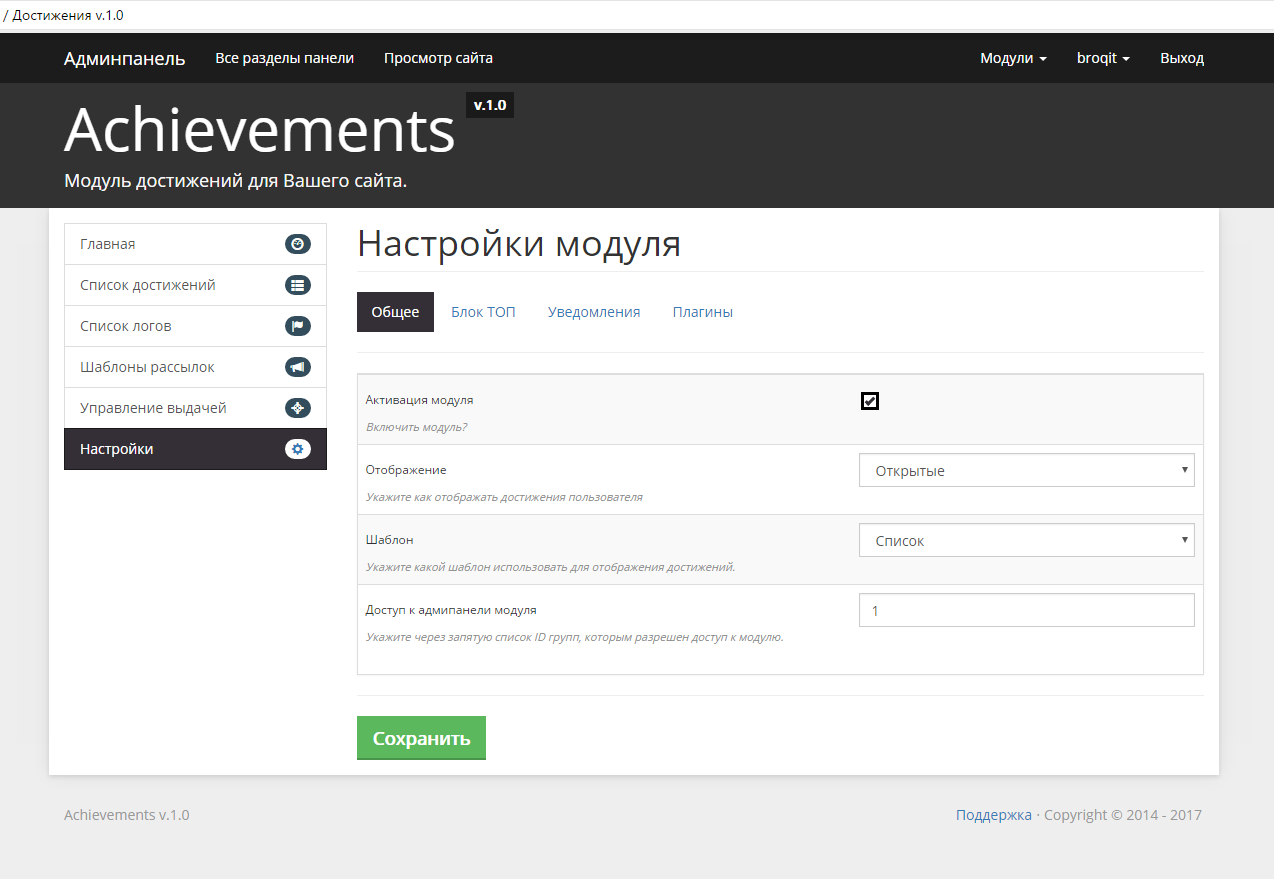Click the dashboard icon beside Главная

[x=298, y=244]
